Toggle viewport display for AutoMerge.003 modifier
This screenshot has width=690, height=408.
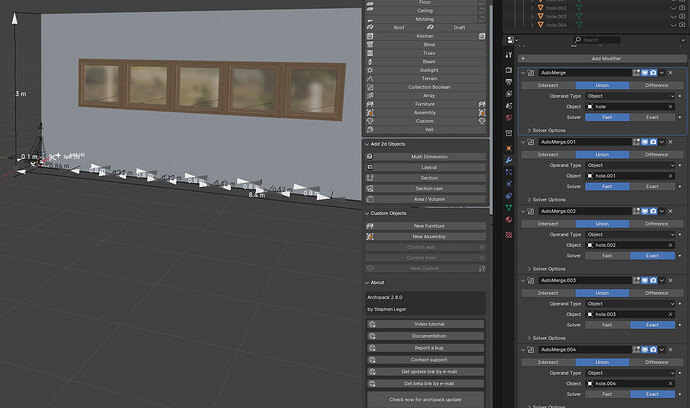645,280
